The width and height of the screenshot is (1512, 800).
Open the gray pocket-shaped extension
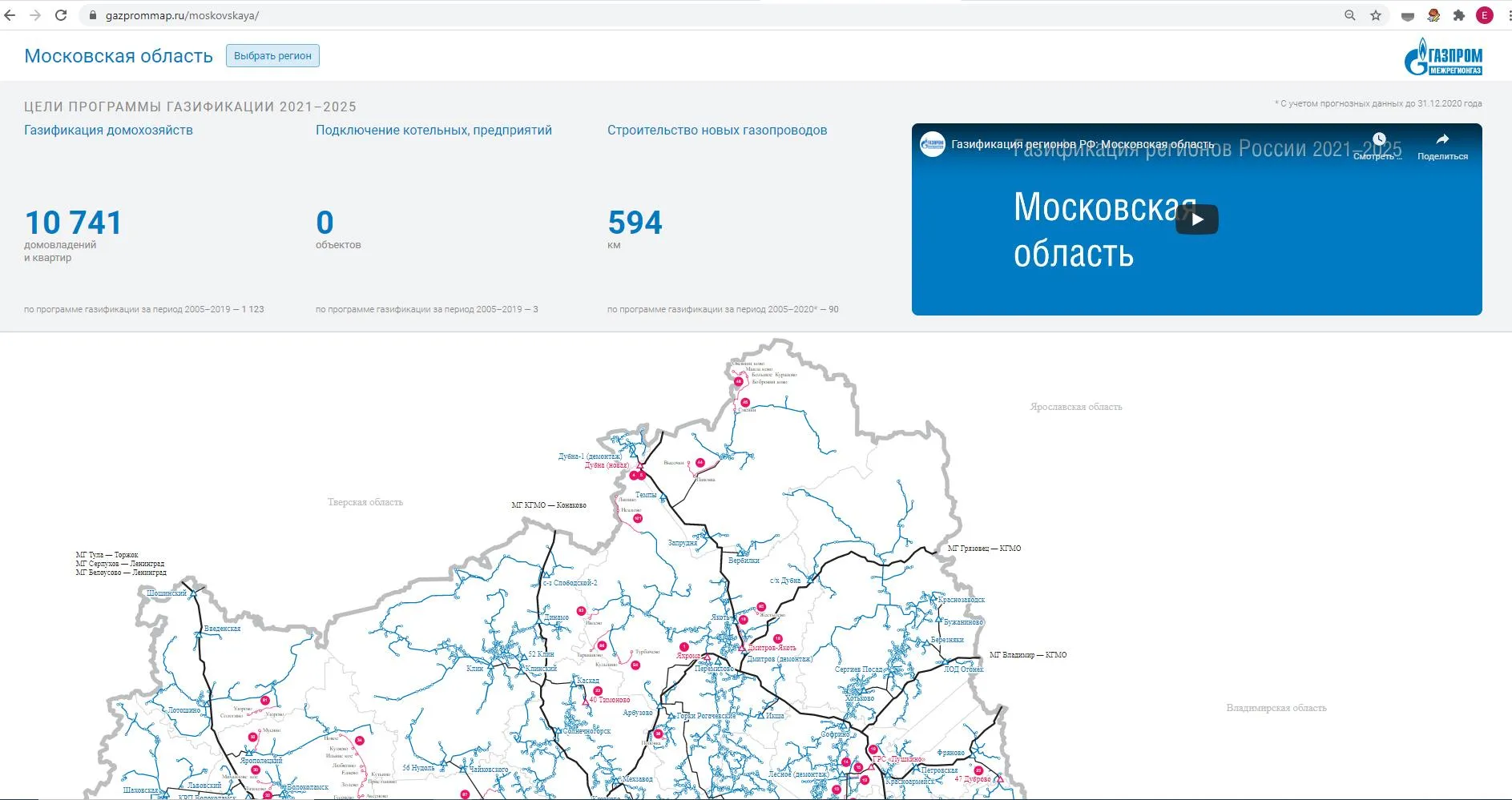(x=1408, y=16)
